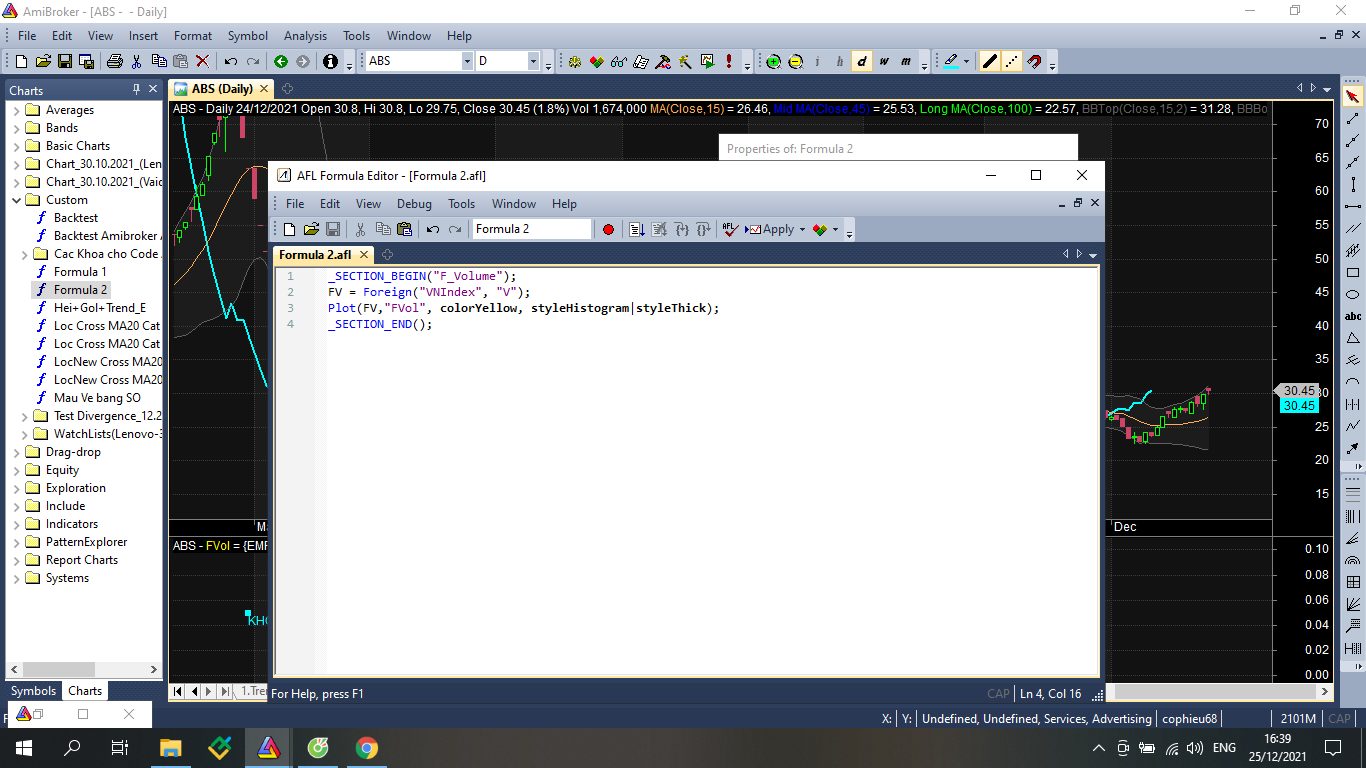Click the zoom out magnifier icon
The image size is (1366, 768).
[796, 62]
